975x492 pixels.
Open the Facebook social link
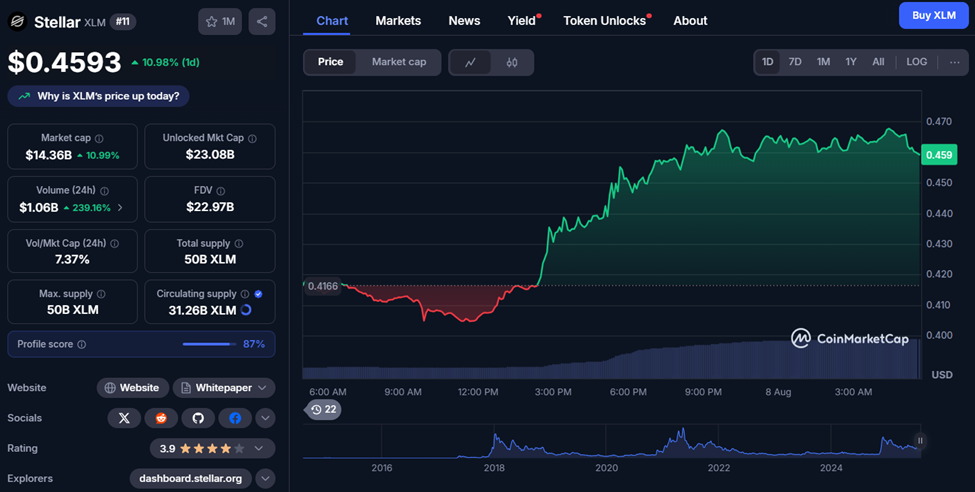tap(235, 418)
